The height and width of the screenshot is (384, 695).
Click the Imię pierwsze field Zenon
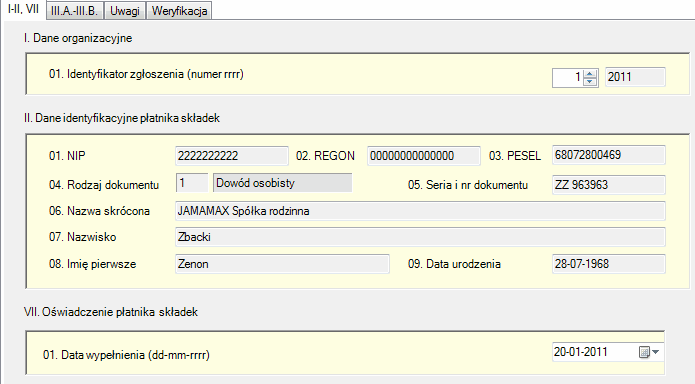(282, 264)
